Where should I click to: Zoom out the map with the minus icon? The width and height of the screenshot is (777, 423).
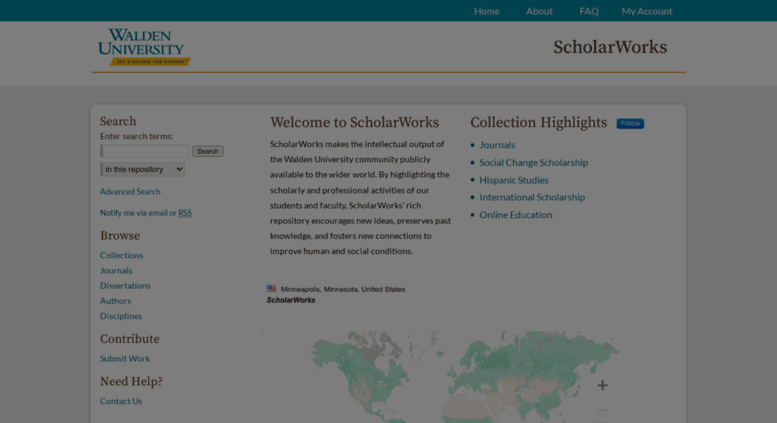click(602, 410)
